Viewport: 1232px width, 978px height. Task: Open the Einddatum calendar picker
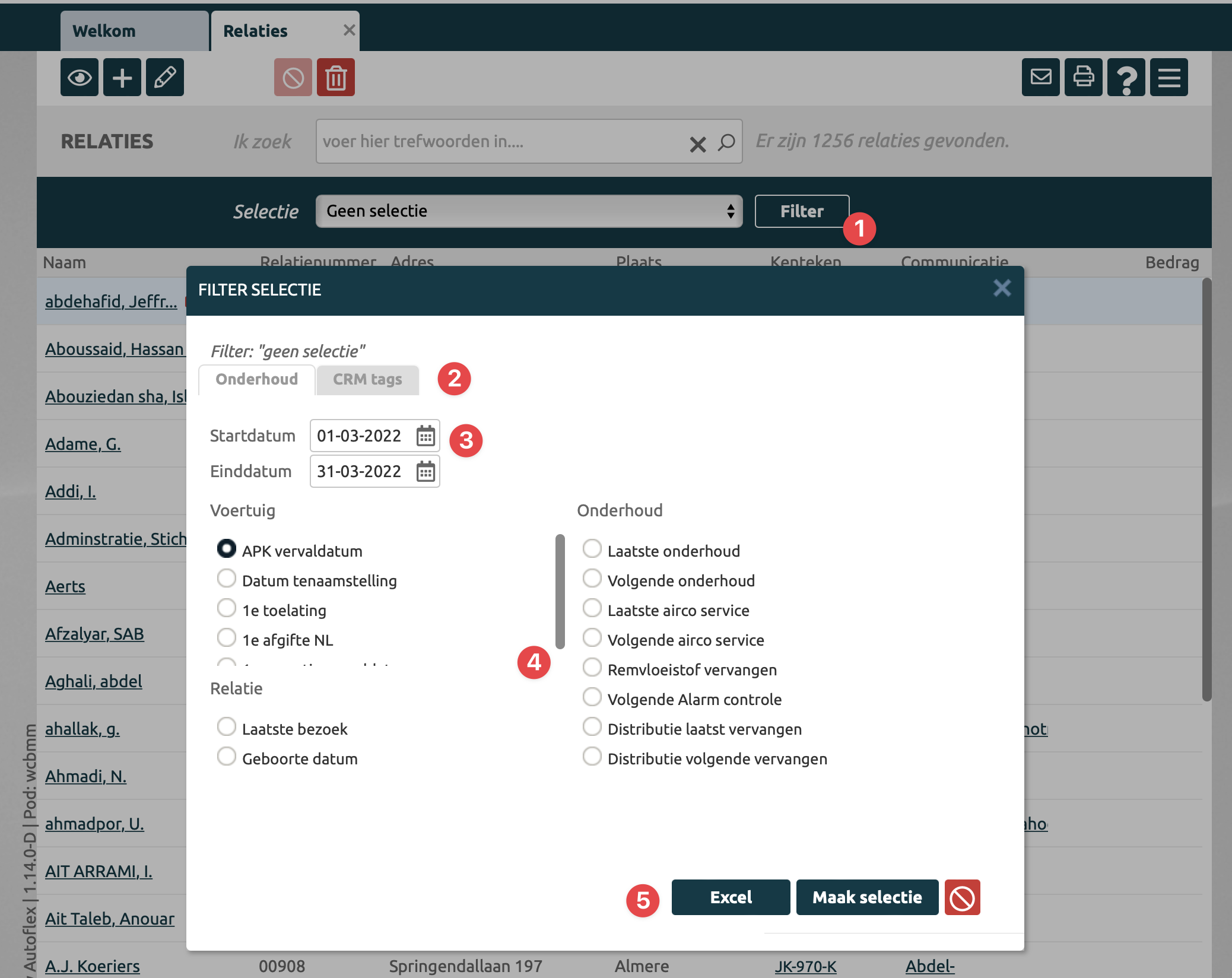426,472
